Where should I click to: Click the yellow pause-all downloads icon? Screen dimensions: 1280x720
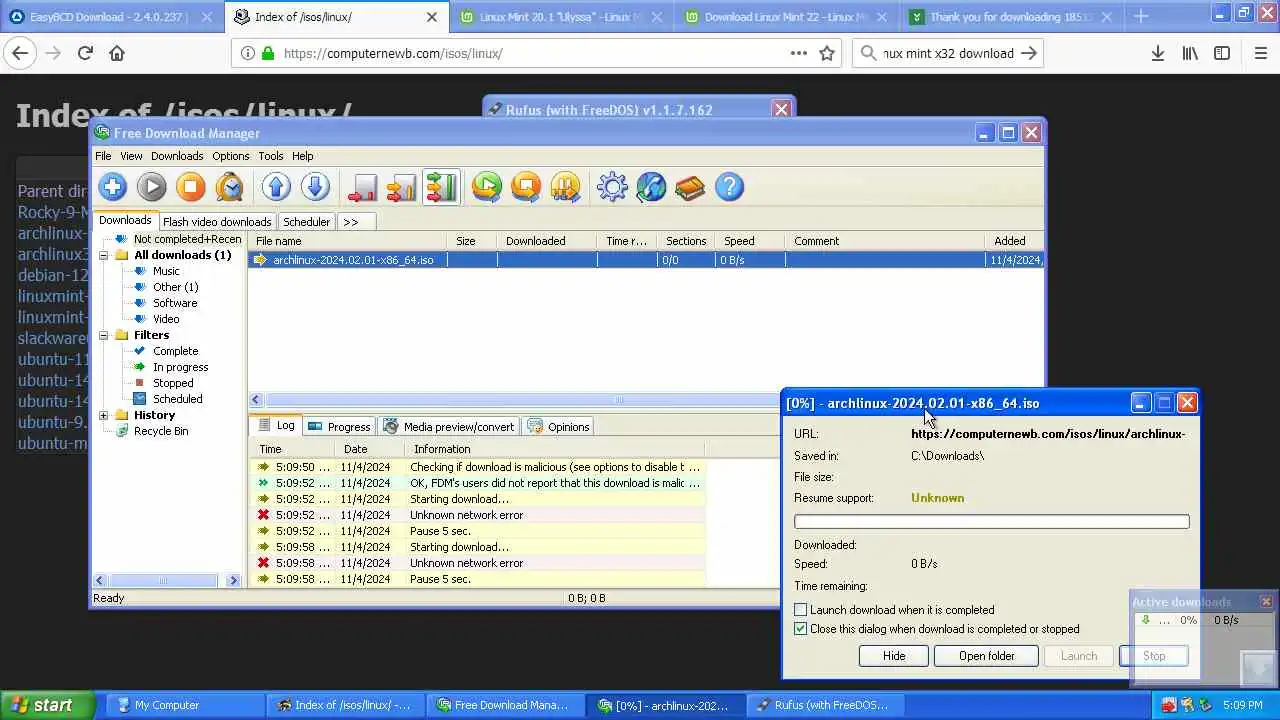click(x=565, y=187)
